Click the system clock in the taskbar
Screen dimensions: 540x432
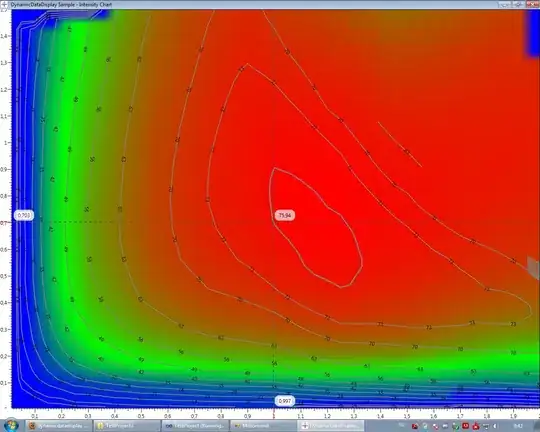tap(518, 426)
